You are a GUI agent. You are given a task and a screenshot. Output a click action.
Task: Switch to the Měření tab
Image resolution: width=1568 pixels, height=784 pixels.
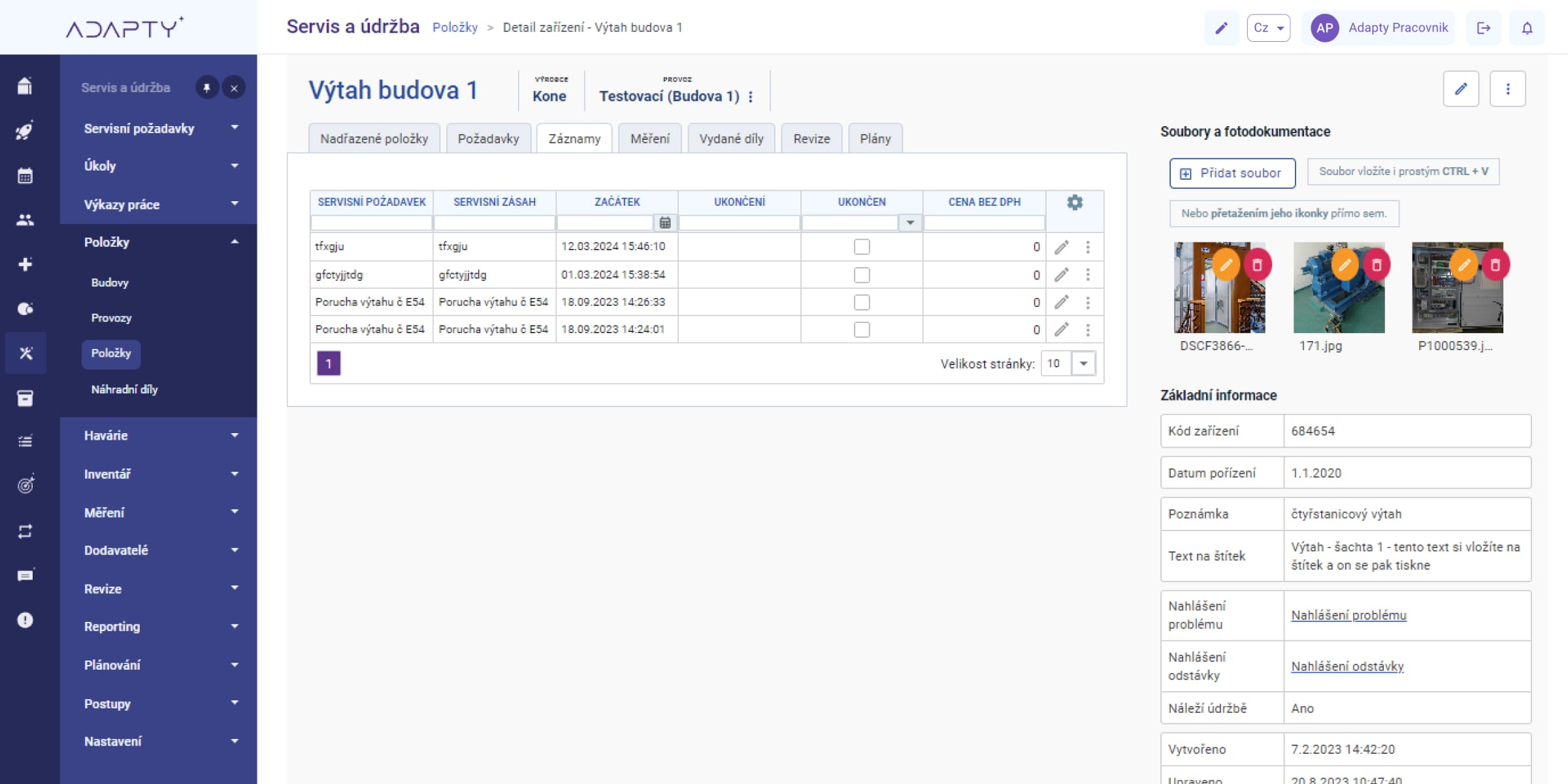click(x=649, y=139)
